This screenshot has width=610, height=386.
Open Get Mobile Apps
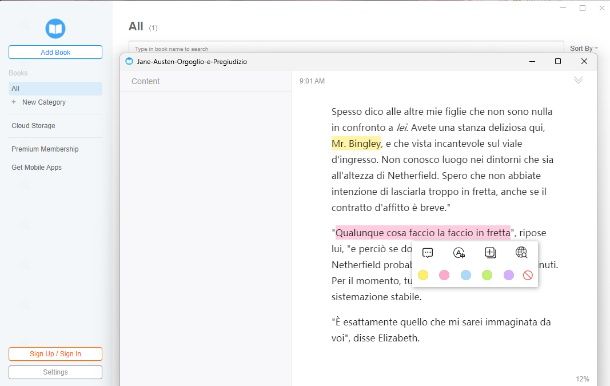tap(37, 167)
